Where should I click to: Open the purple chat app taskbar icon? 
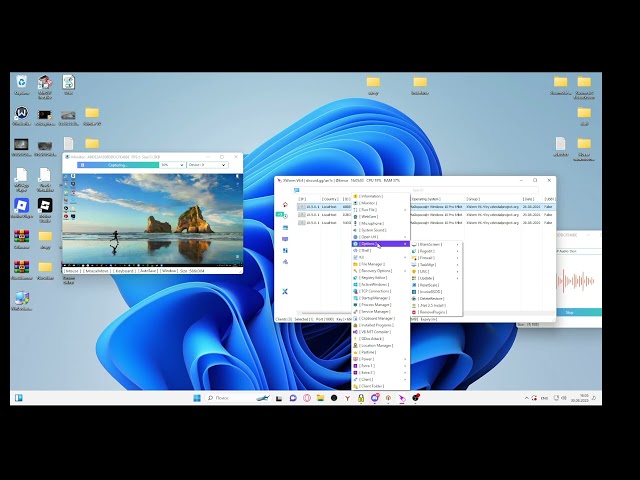tap(293, 398)
